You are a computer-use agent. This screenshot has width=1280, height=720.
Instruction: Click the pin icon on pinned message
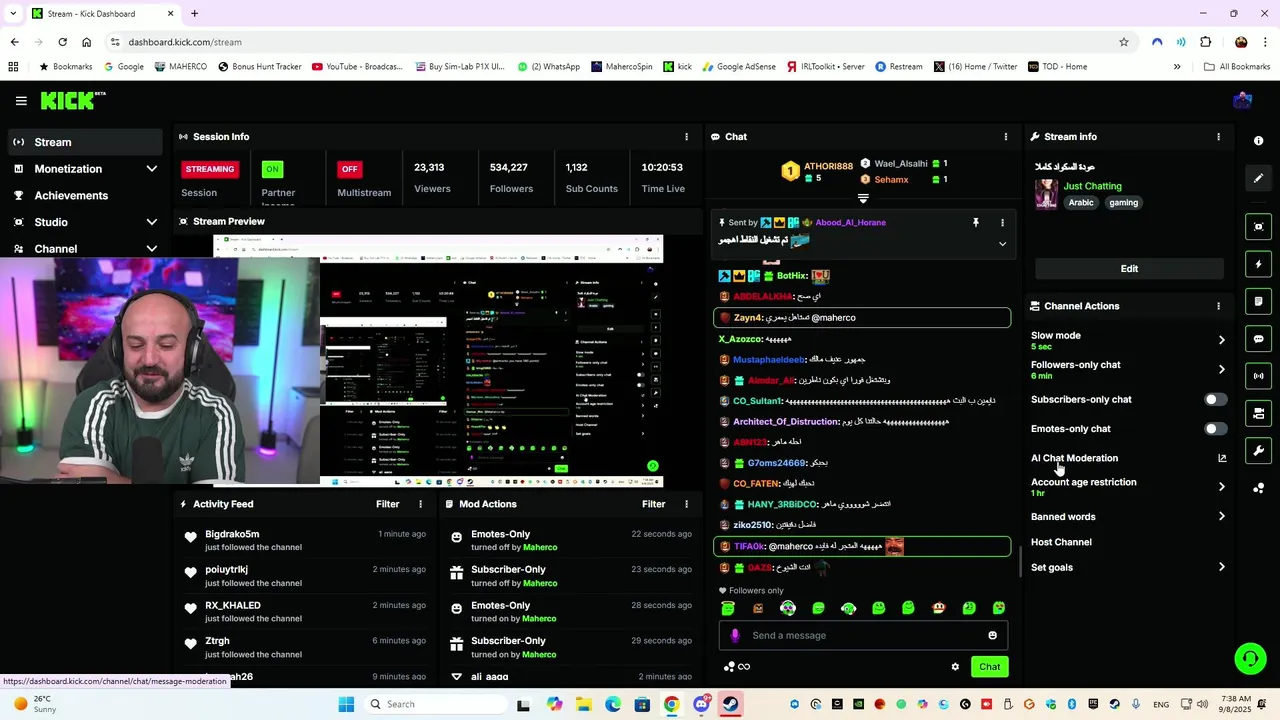pos(976,223)
